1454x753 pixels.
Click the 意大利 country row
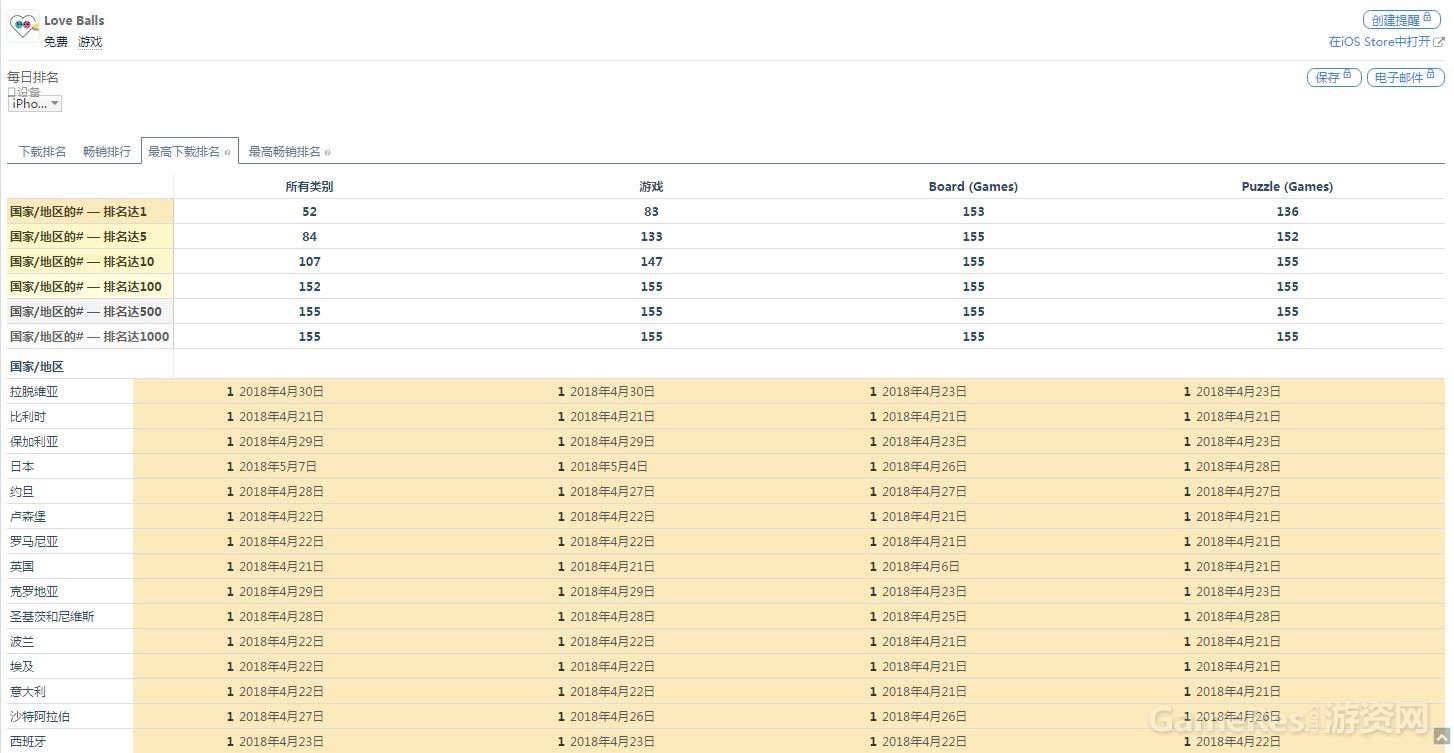coord(726,692)
